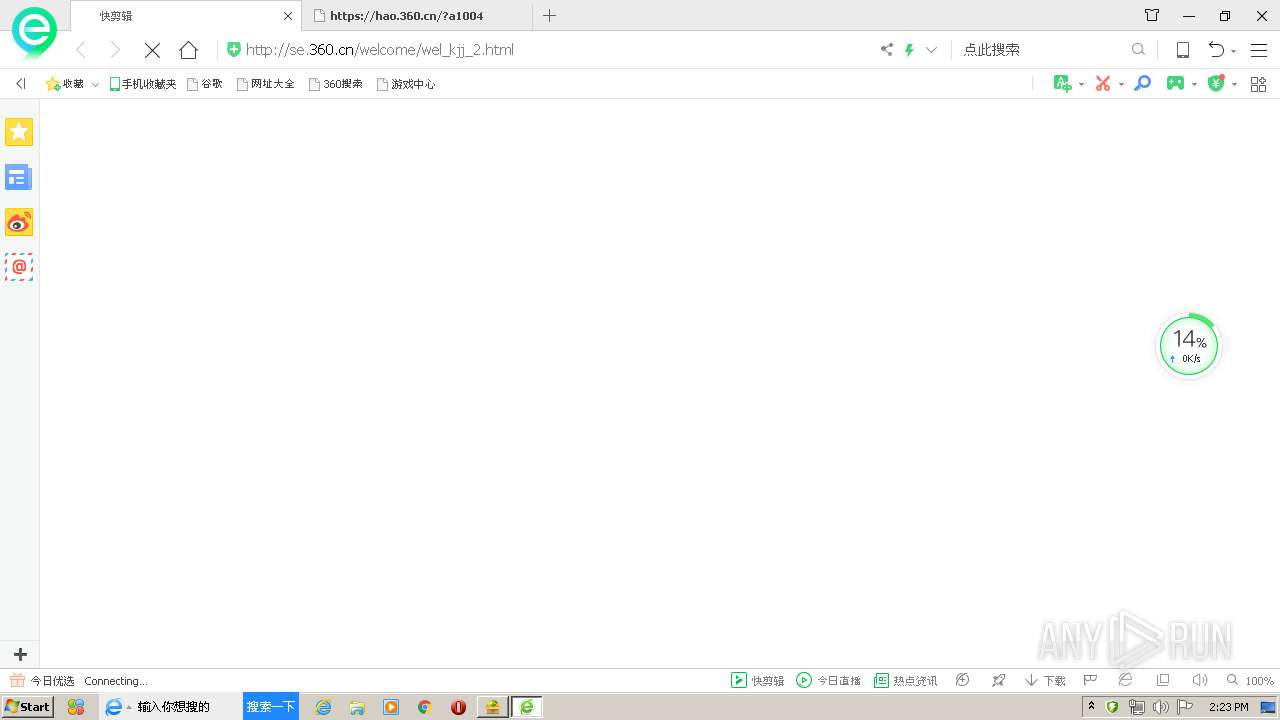Screen dimensions: 1280x720
Task: Open a new tab with plus
Action: click(549, 15)
